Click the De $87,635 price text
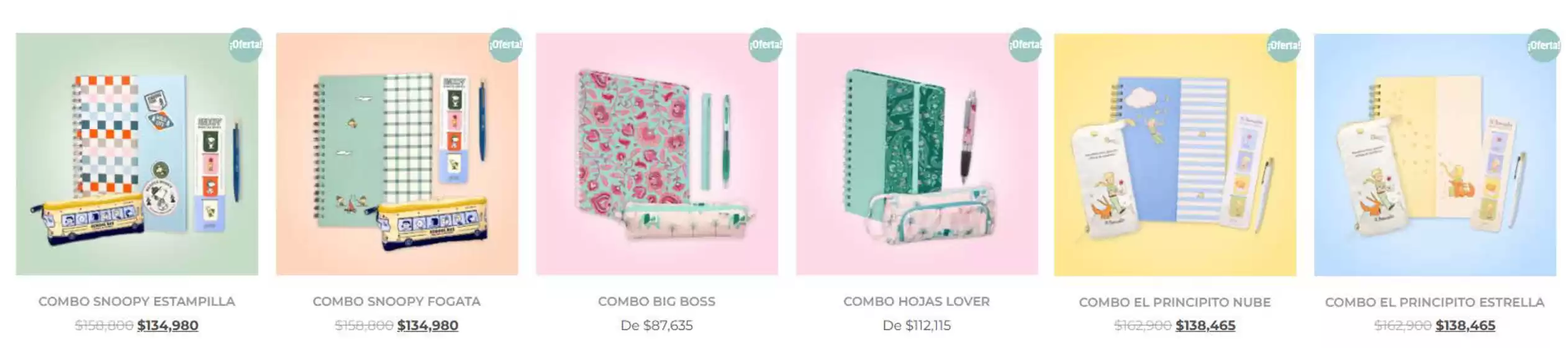 click(656, 326)
